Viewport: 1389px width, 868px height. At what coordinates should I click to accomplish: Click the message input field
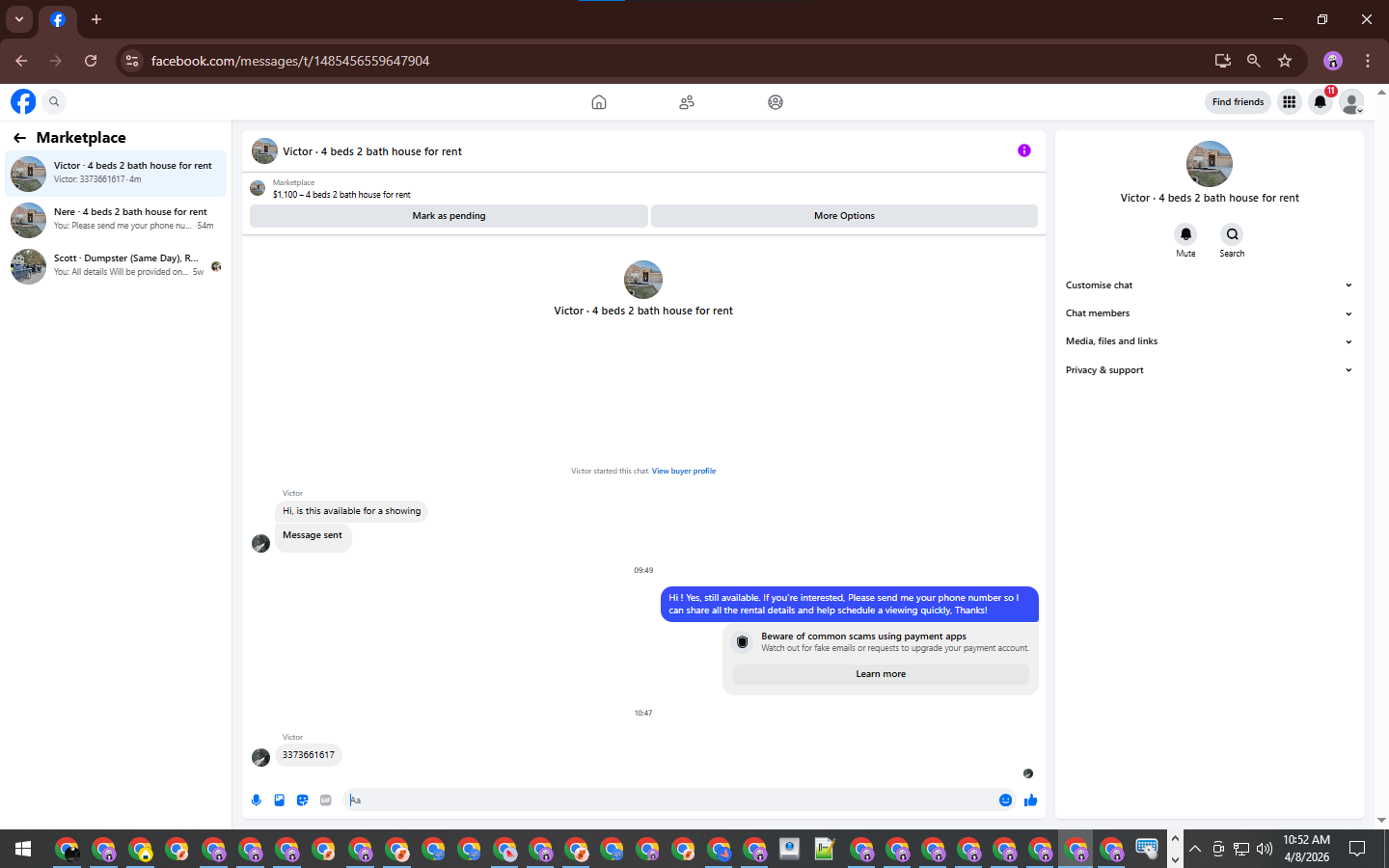(x=670, y=800)
